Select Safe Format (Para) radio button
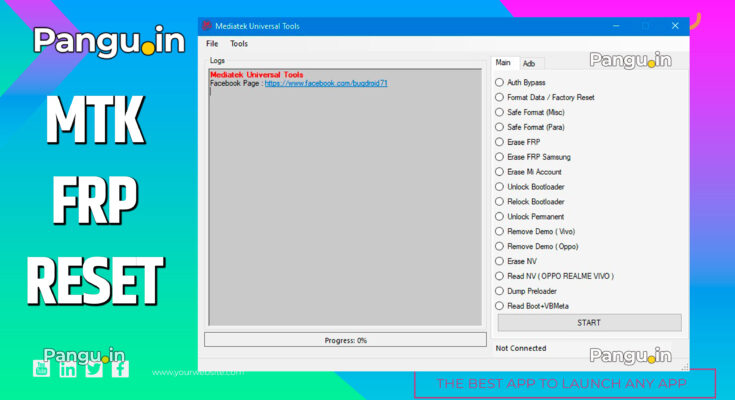This screenshot has width=735, height=400. [530, 127]
